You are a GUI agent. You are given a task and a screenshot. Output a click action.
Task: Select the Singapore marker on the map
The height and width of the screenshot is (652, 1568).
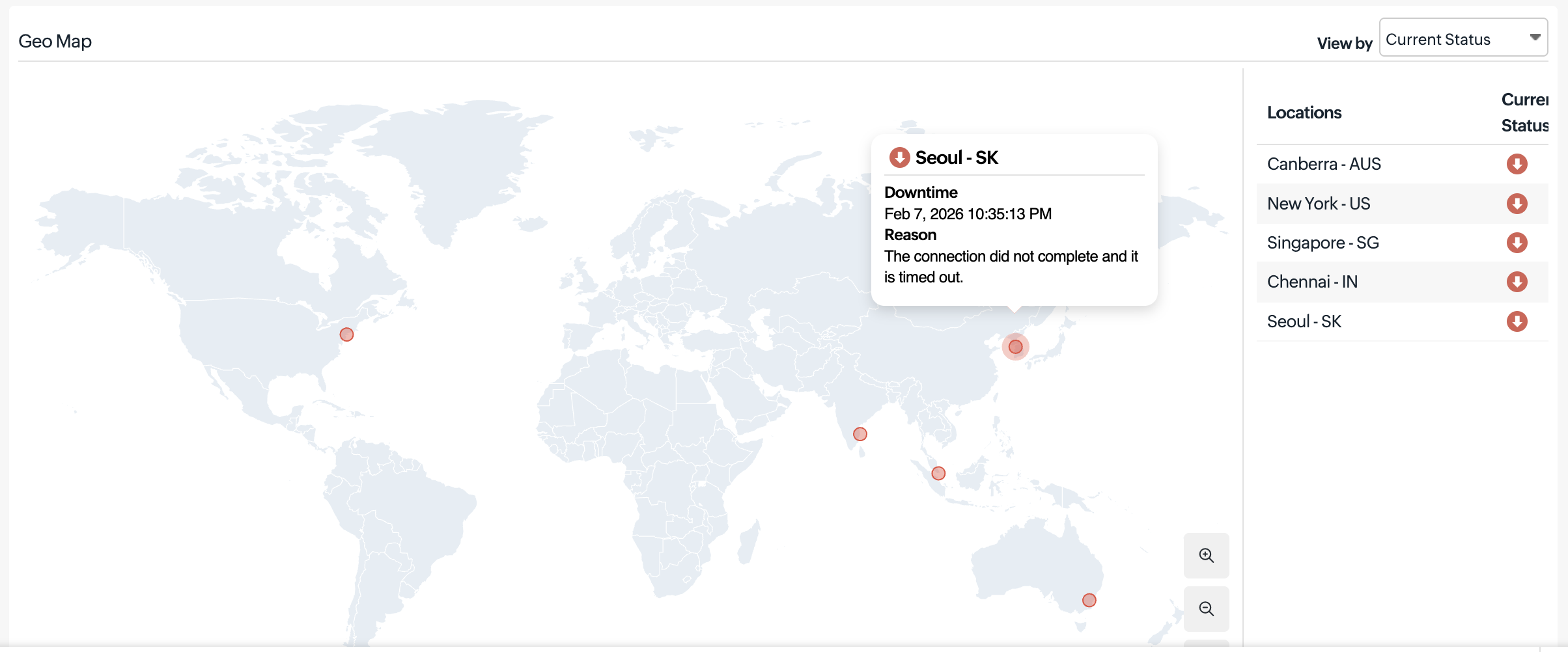click(x=938, y=473)
